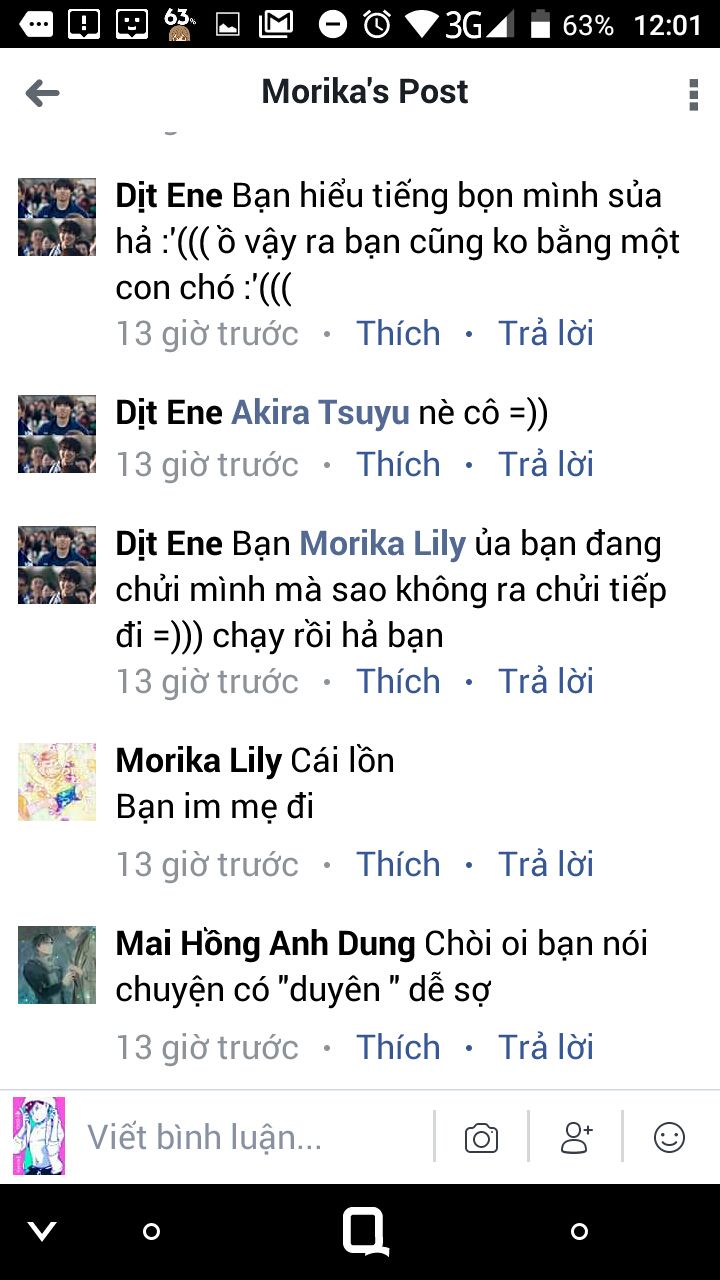Tap the down chevron navigation back button
Viewport: 720px width, 1280px height.
pos(42,1231)
